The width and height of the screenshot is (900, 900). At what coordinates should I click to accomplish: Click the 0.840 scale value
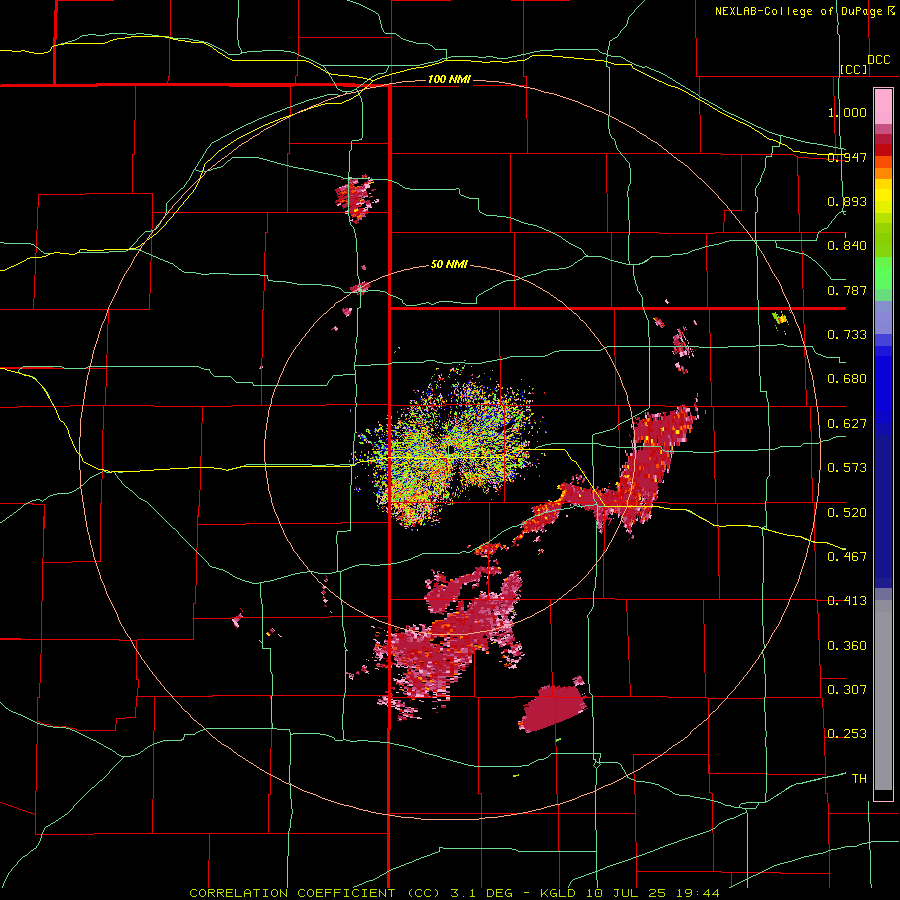847,246
